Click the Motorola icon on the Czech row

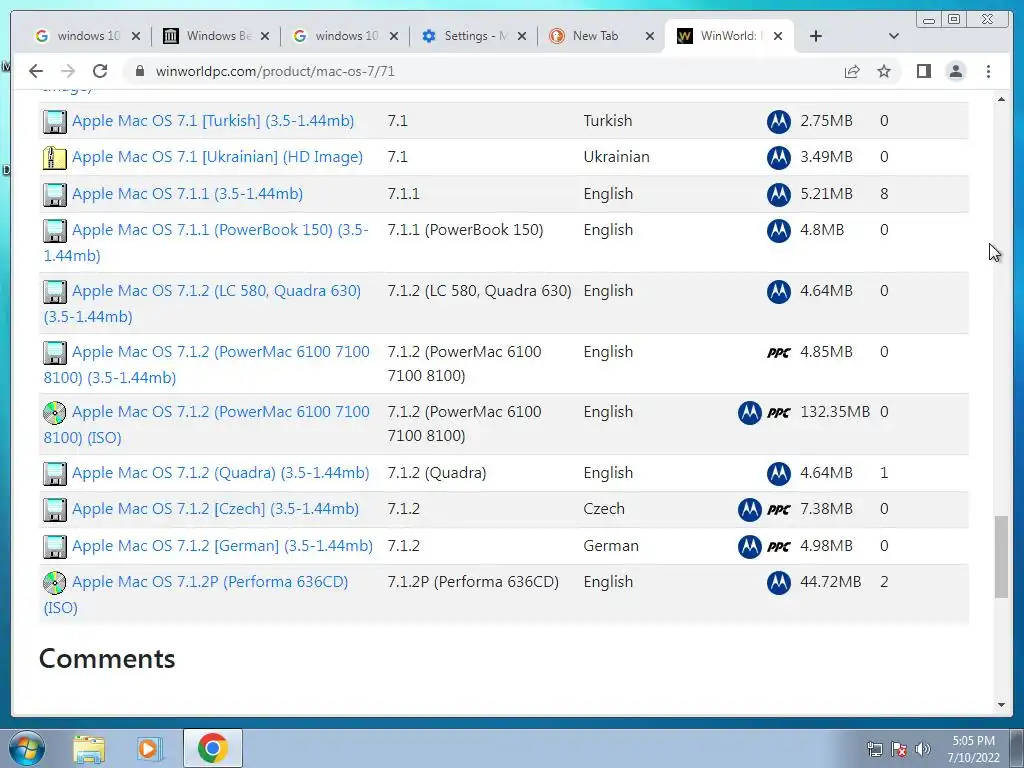(x=750, y=509)
